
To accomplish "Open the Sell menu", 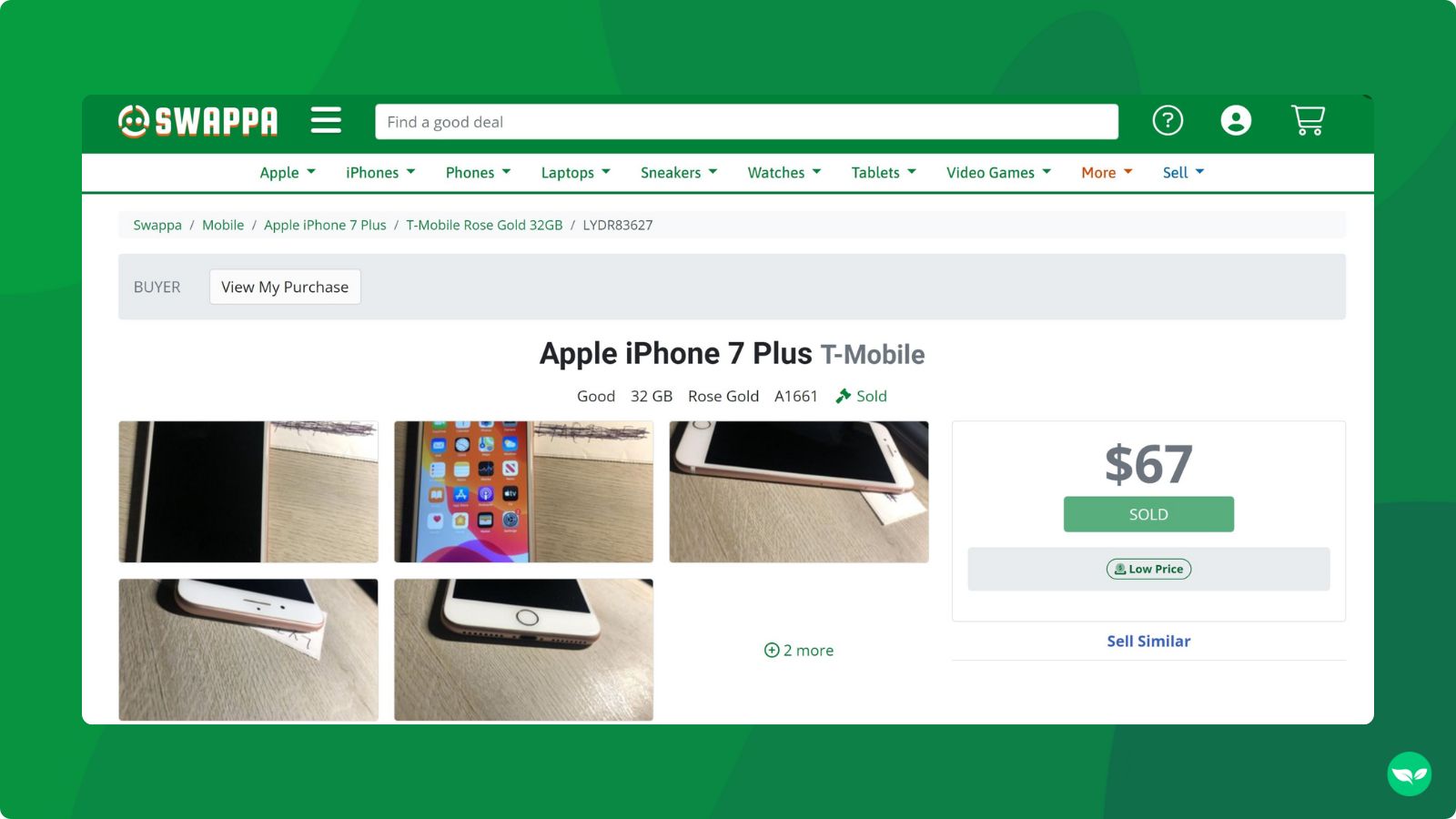I will [x=1183, y=173].
